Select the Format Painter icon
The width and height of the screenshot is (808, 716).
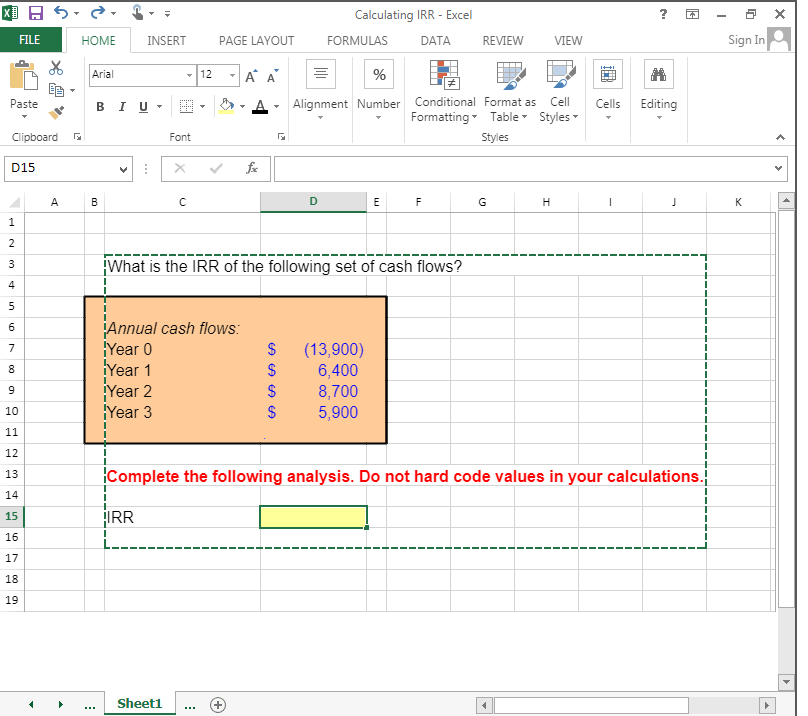tap(57, 110)
